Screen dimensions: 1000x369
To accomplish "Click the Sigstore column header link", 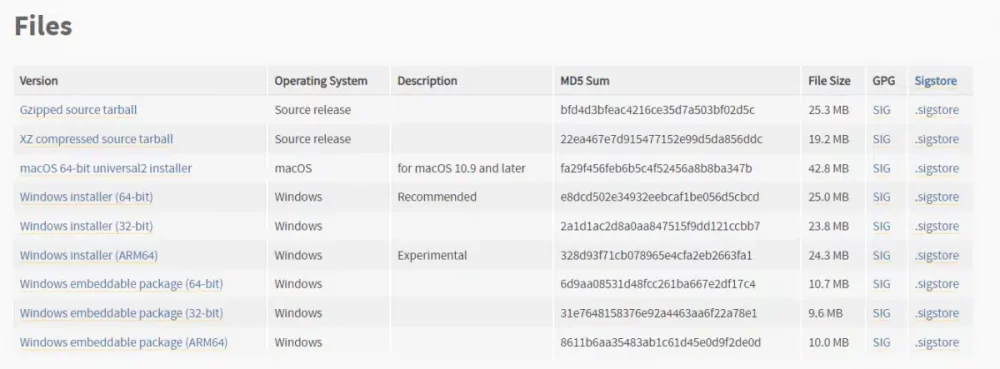I will [936, 81].
